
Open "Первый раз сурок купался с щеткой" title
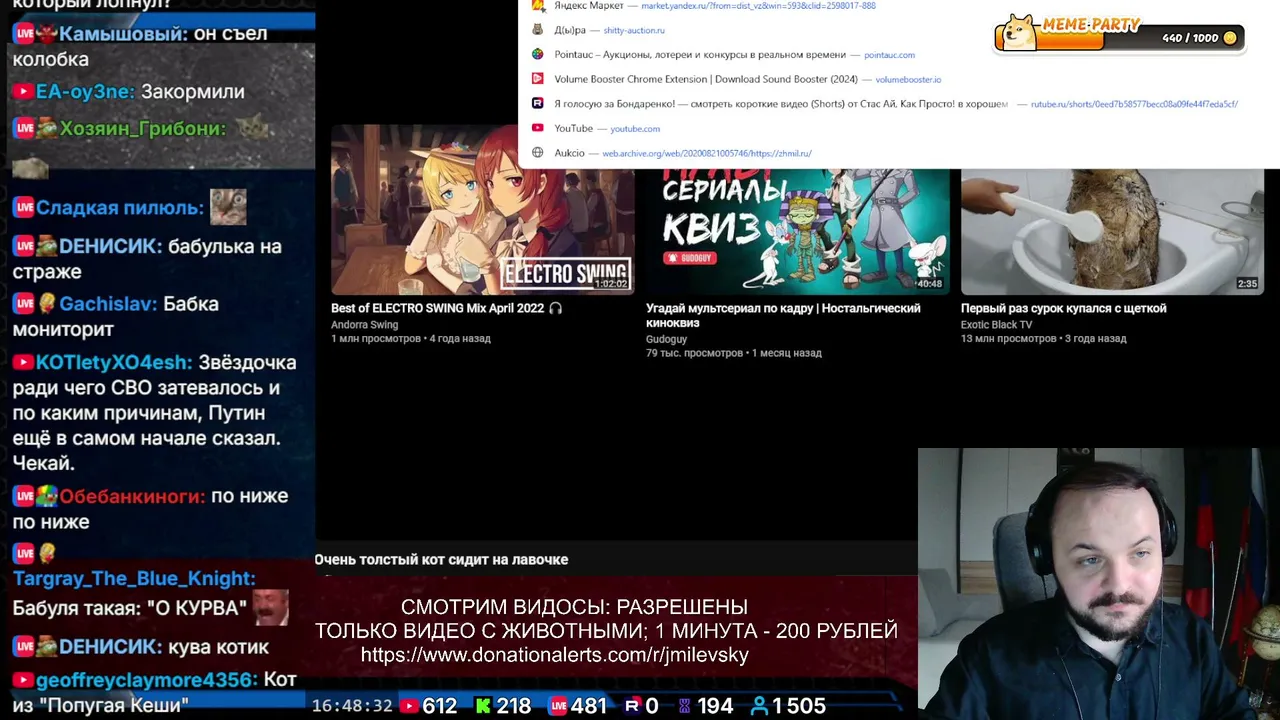1063,308
